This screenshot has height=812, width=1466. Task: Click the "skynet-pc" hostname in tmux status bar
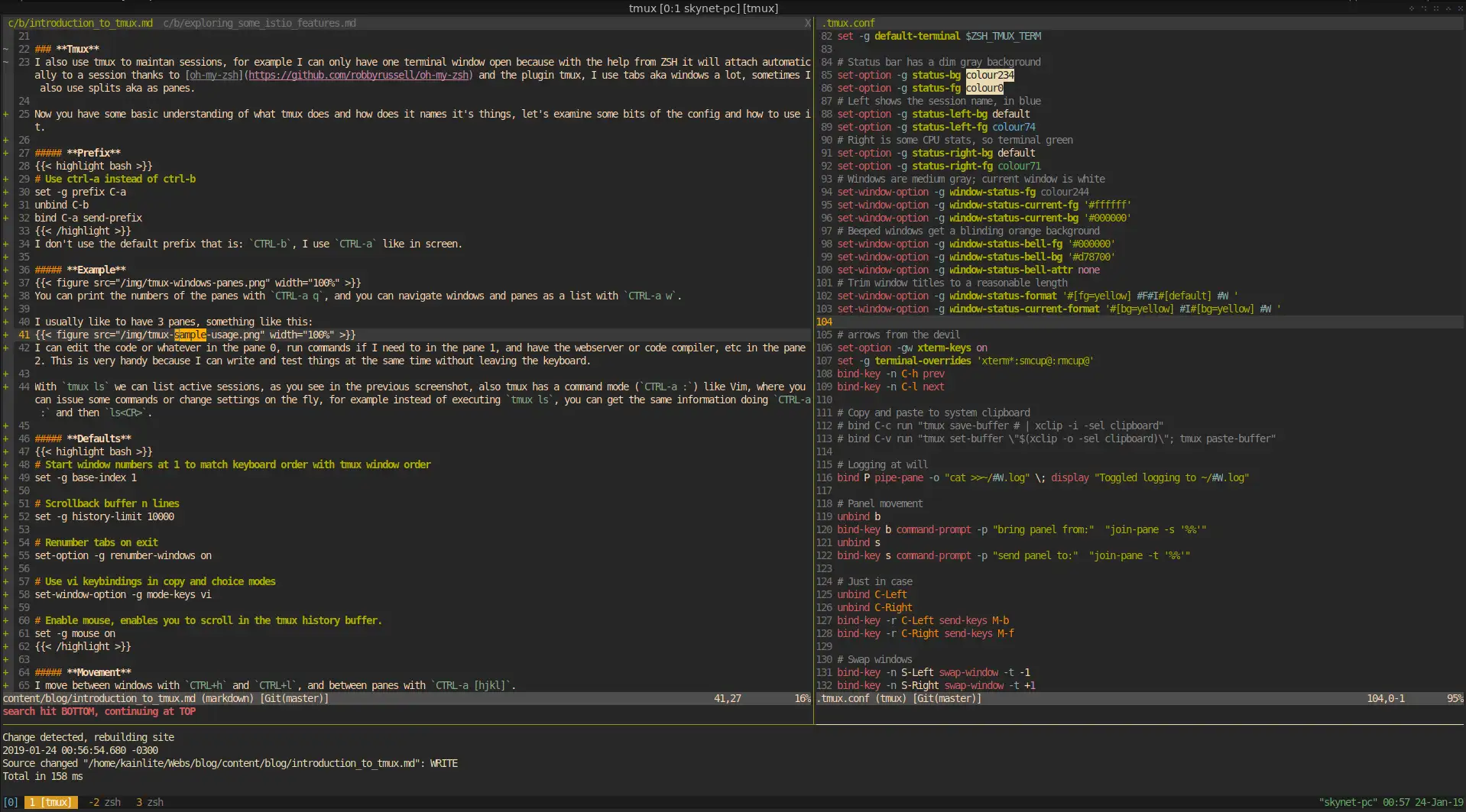1348,802
